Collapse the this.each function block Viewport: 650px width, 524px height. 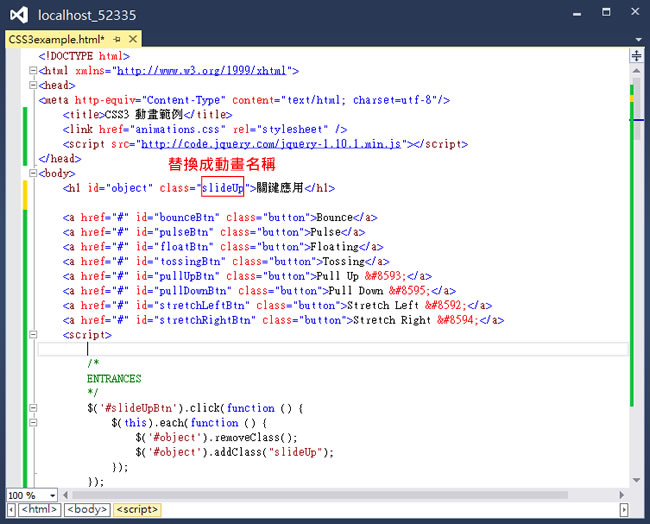pyautogui.click(x=33, y=422)
